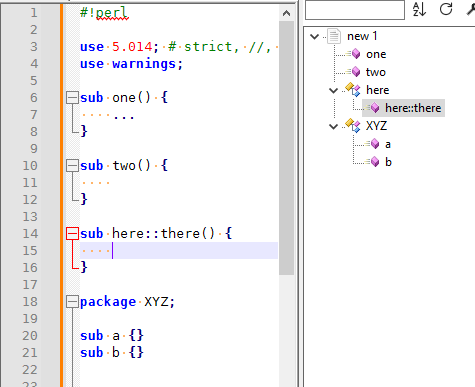Screen dimensions: 475x387
Task: Click the cube icon beside 'here::there'
Action: pyautogui.click(x=374, y=108)
